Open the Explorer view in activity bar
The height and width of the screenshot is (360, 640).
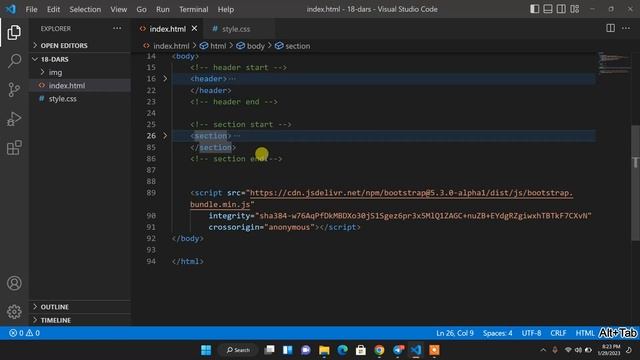coord(14,32)
